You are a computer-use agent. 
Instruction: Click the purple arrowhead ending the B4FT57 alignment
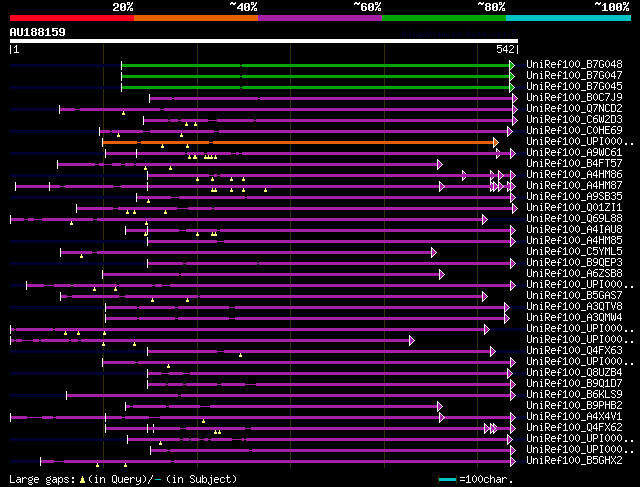coord(440,165)
